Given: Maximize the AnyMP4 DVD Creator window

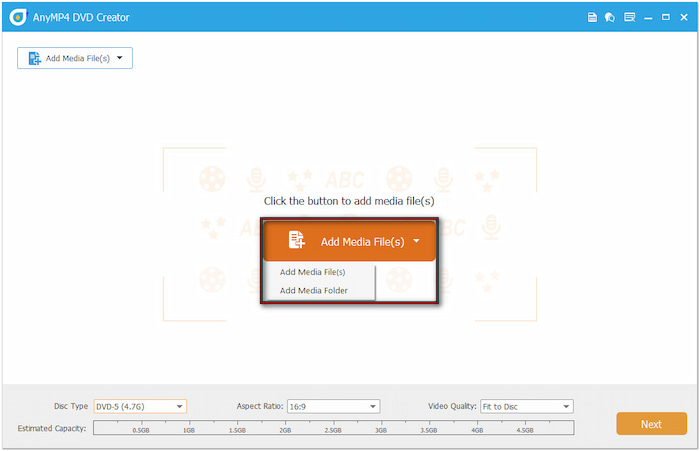Looking at the screenshot, I should pyautogui.click(x=666, y=17).
